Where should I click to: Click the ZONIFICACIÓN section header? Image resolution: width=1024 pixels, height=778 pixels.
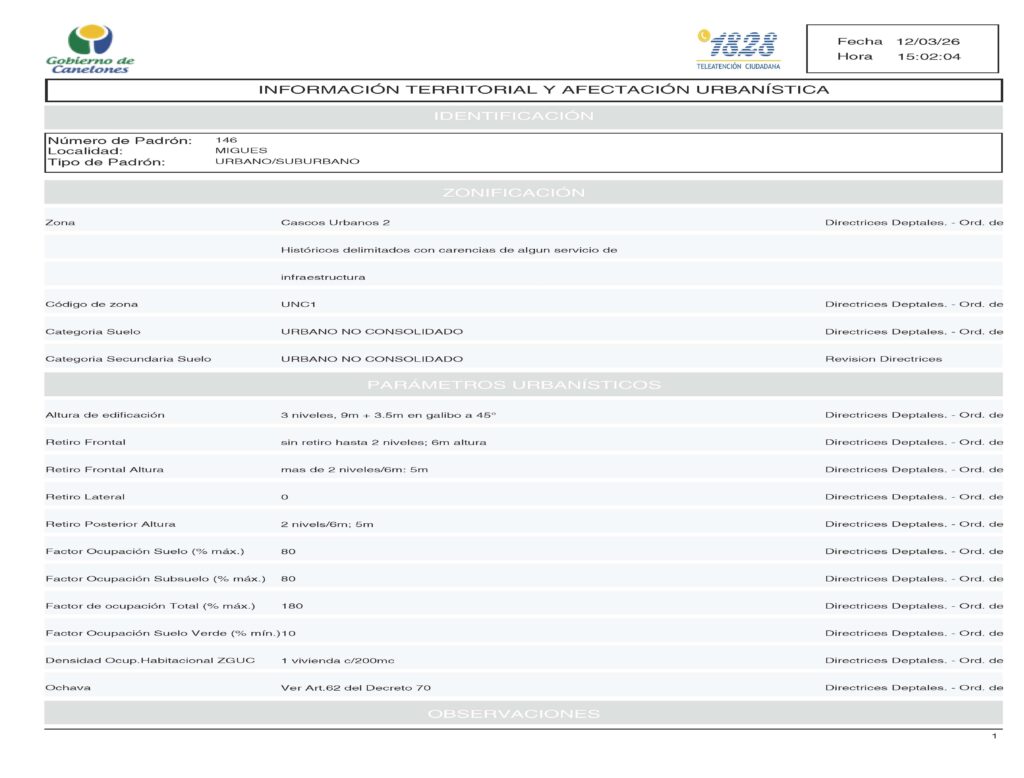pyautogui.click(x=513, y=192)
